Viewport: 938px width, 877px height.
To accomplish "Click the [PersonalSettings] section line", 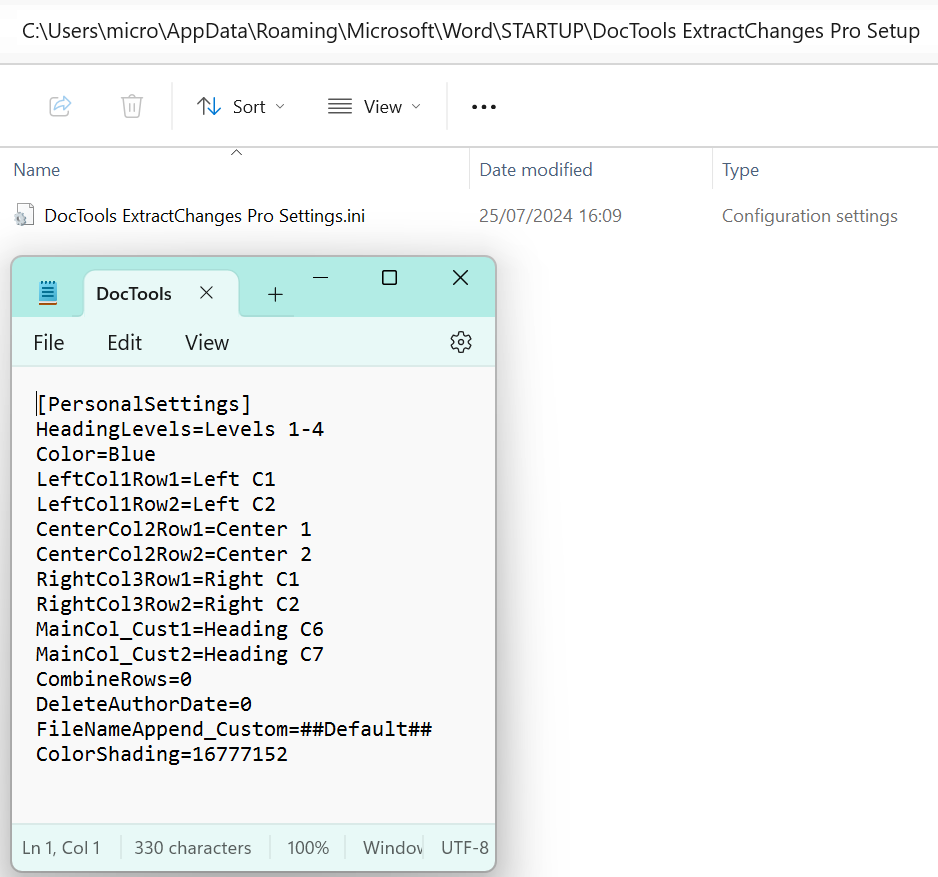I will point(144,404).
